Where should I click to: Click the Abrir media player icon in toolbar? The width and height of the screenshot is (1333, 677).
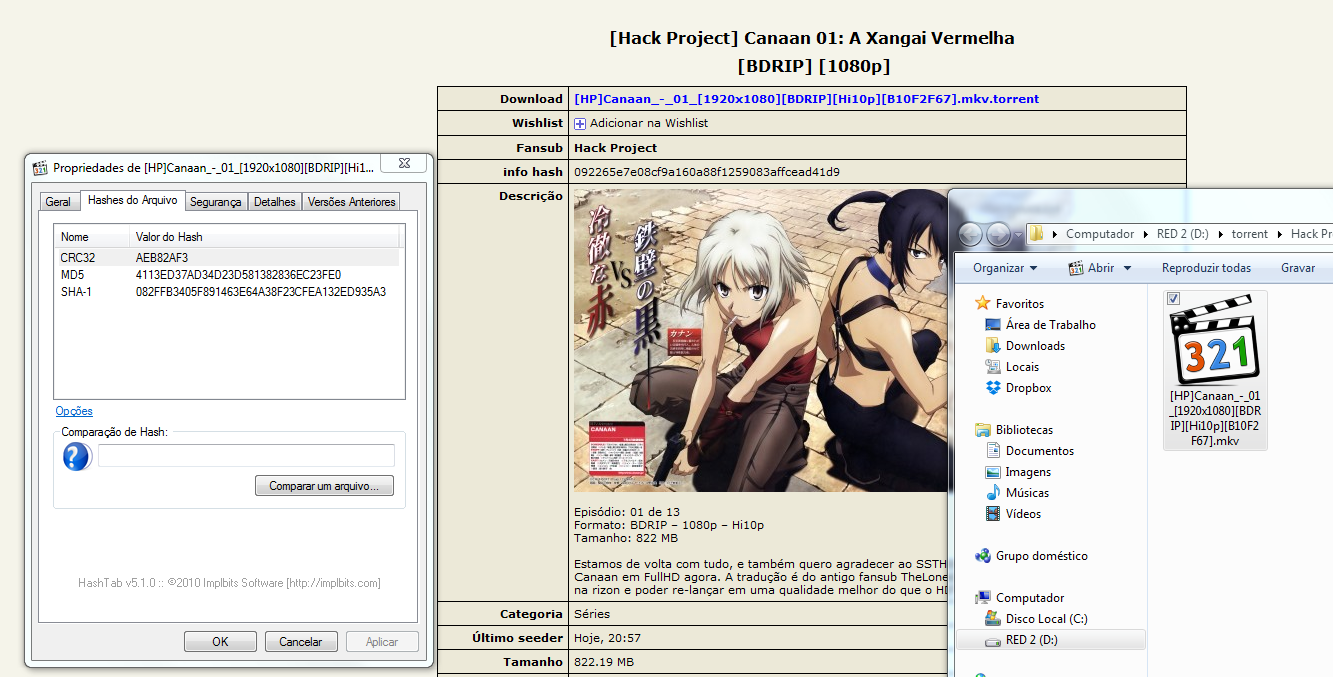click(1076, 268)
